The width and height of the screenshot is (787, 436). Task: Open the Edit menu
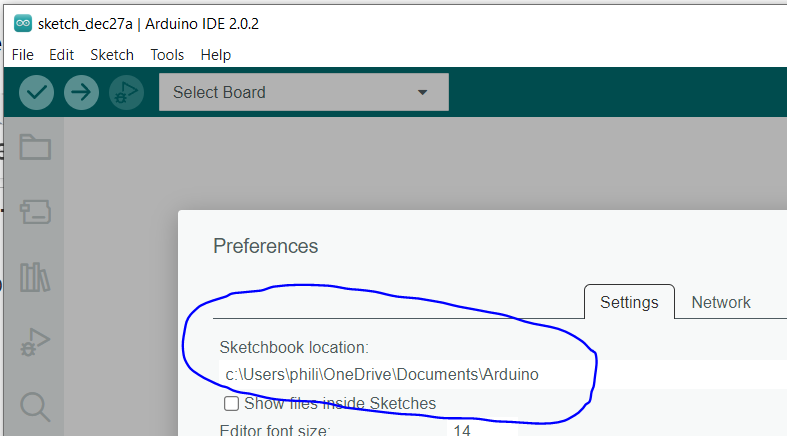pyautogui.click(x=62, y=55)
